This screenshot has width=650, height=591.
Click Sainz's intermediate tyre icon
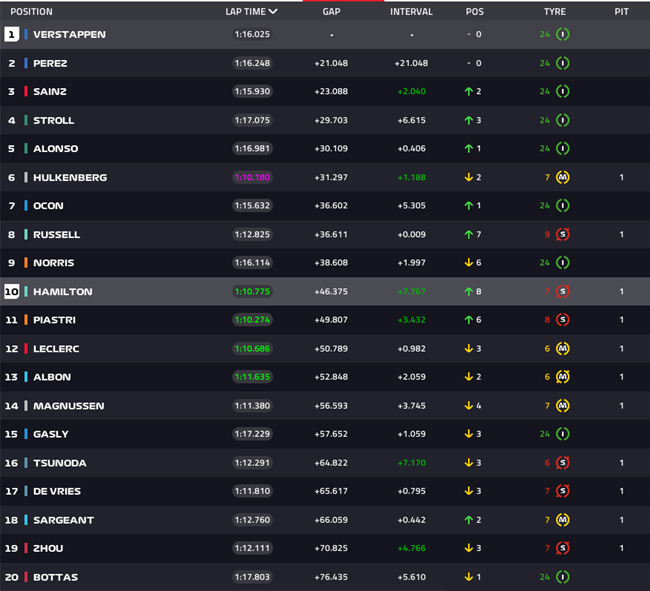tap(563, 91)
